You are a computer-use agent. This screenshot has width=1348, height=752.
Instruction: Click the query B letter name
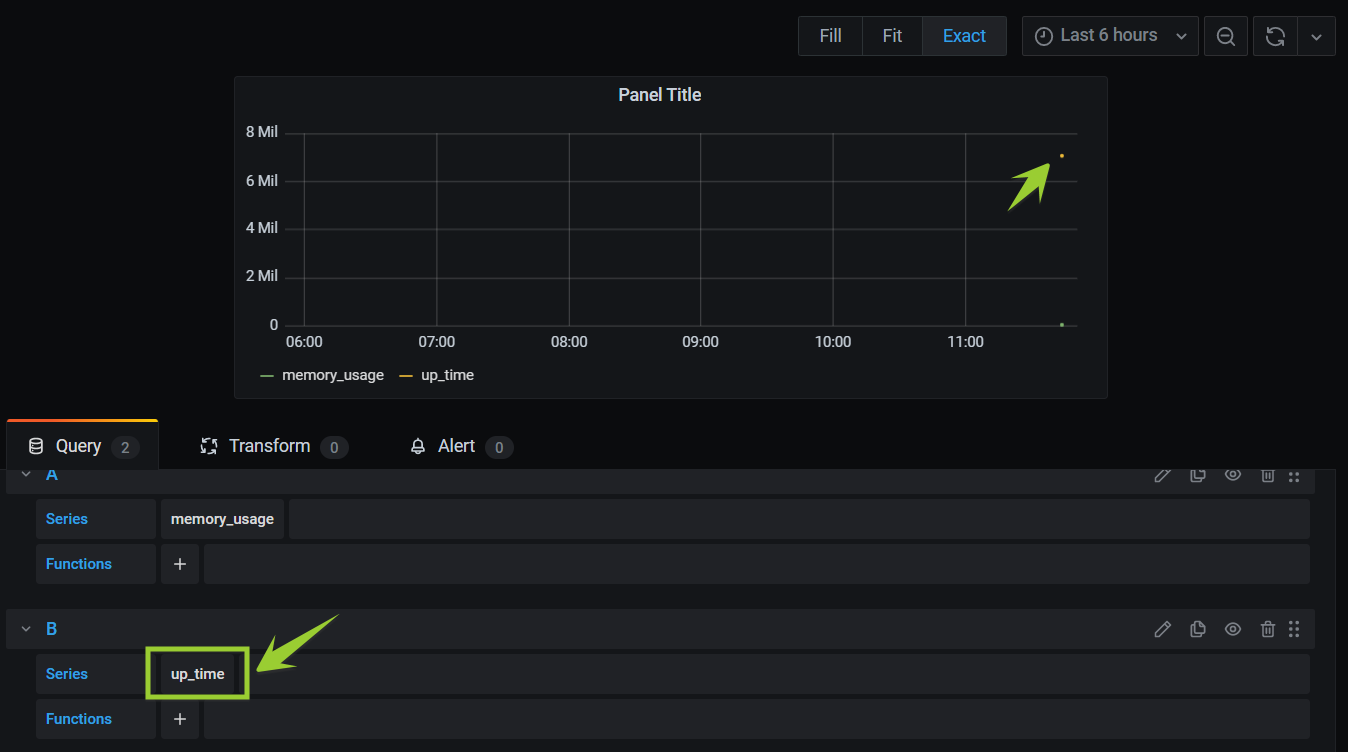pos(52,629)
